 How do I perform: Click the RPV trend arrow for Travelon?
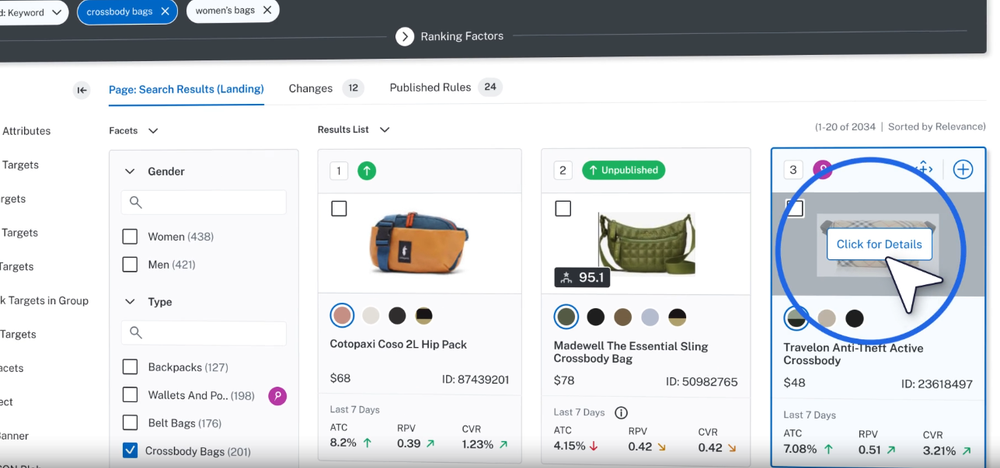click(892, 450)
